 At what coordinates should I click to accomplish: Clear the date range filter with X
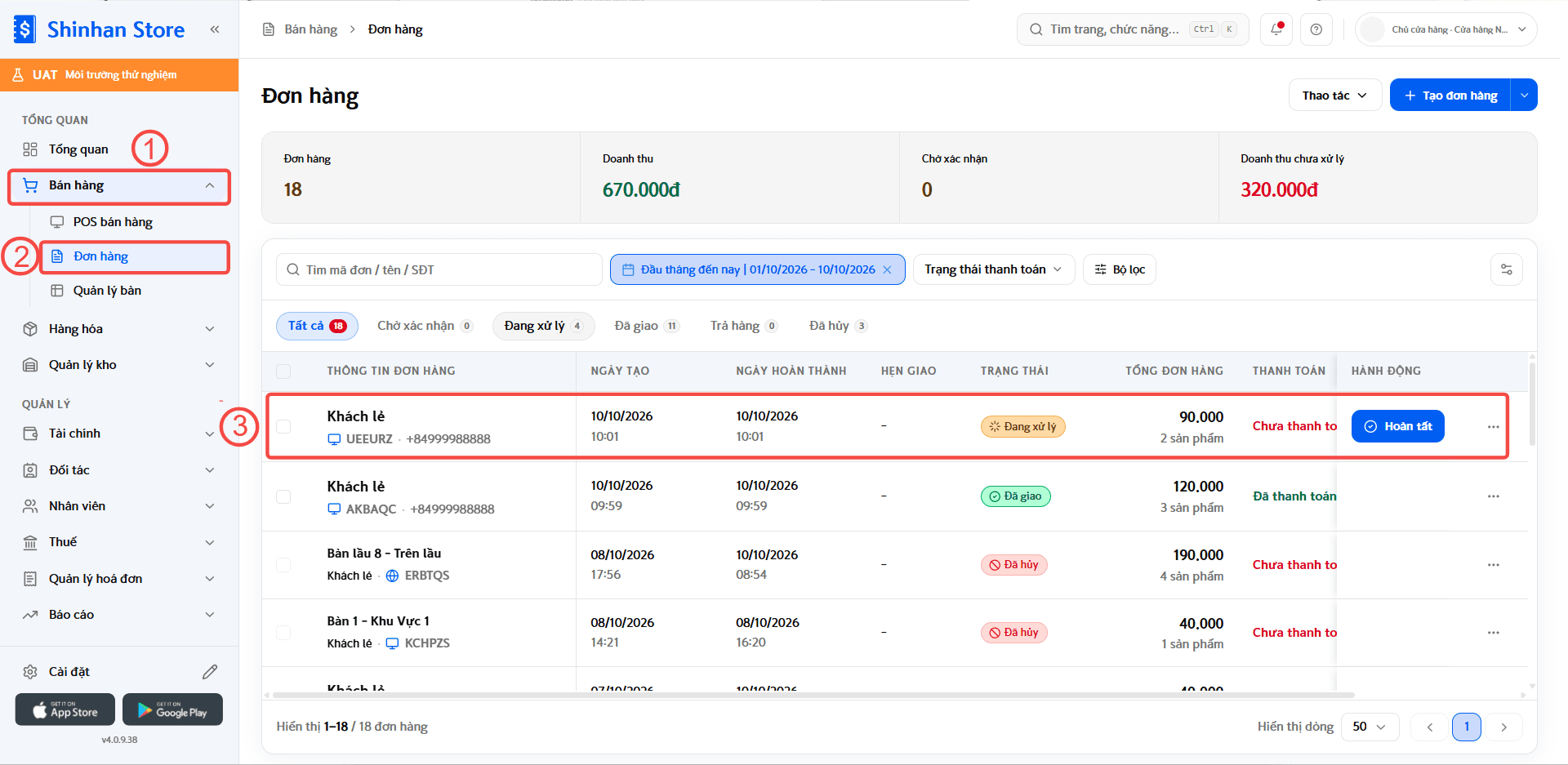coord(887,269)
